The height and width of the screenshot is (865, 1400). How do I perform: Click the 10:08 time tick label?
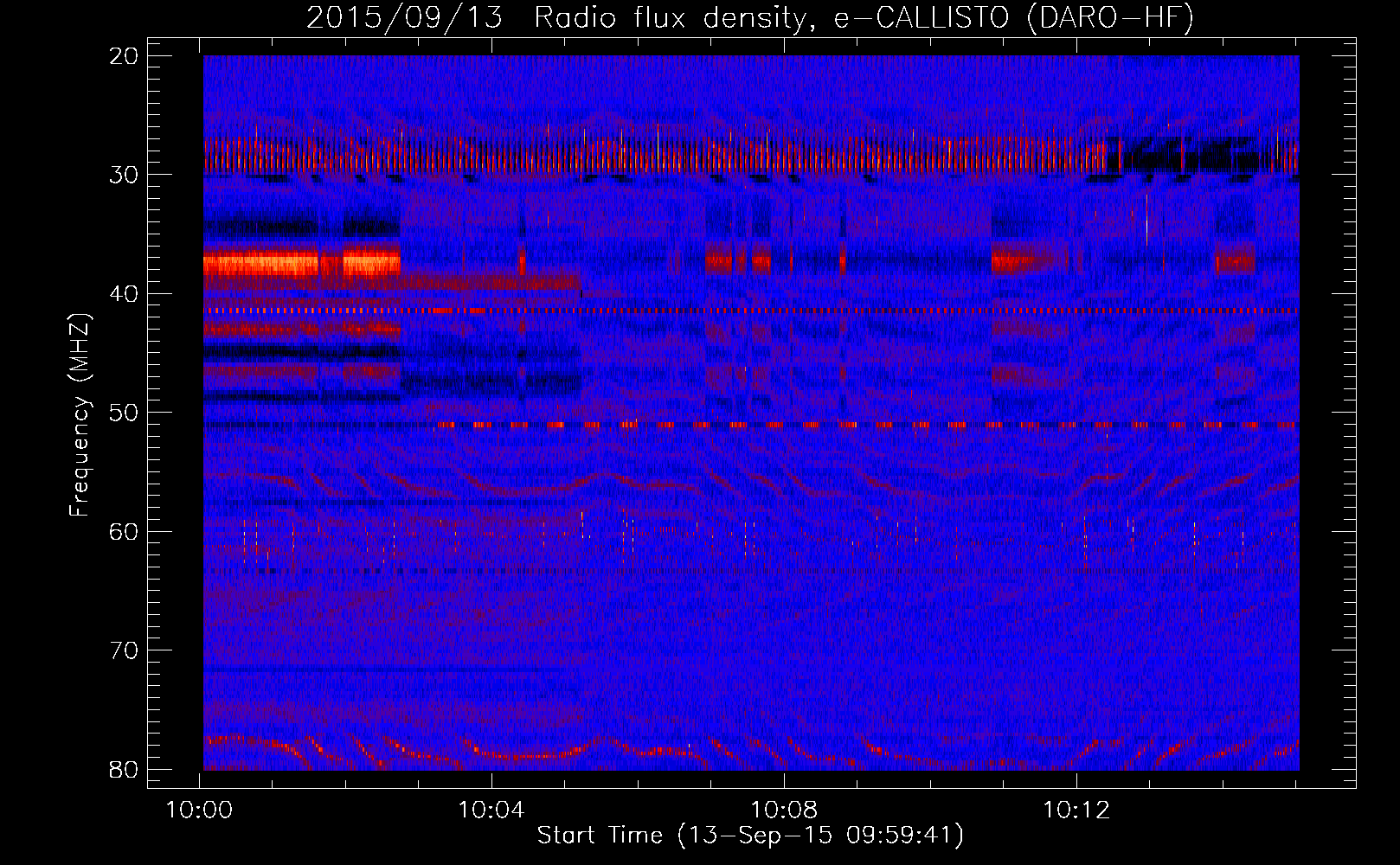[x=784, y=811]
